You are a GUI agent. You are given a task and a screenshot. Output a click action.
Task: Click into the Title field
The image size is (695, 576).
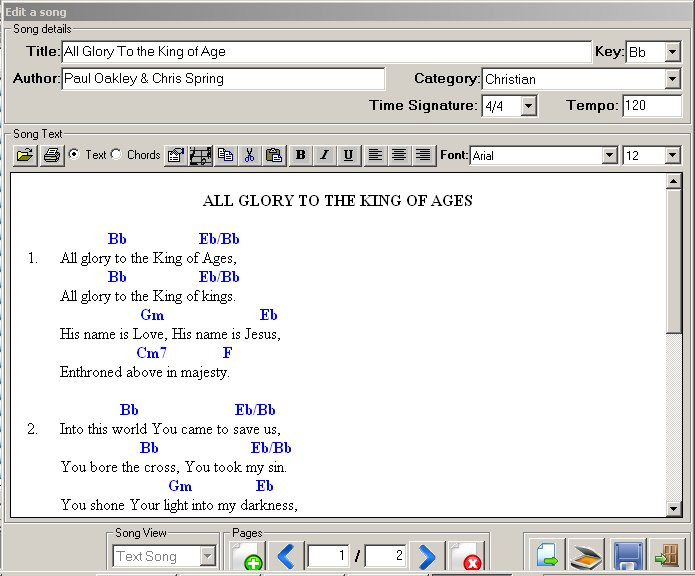(327, 52)
